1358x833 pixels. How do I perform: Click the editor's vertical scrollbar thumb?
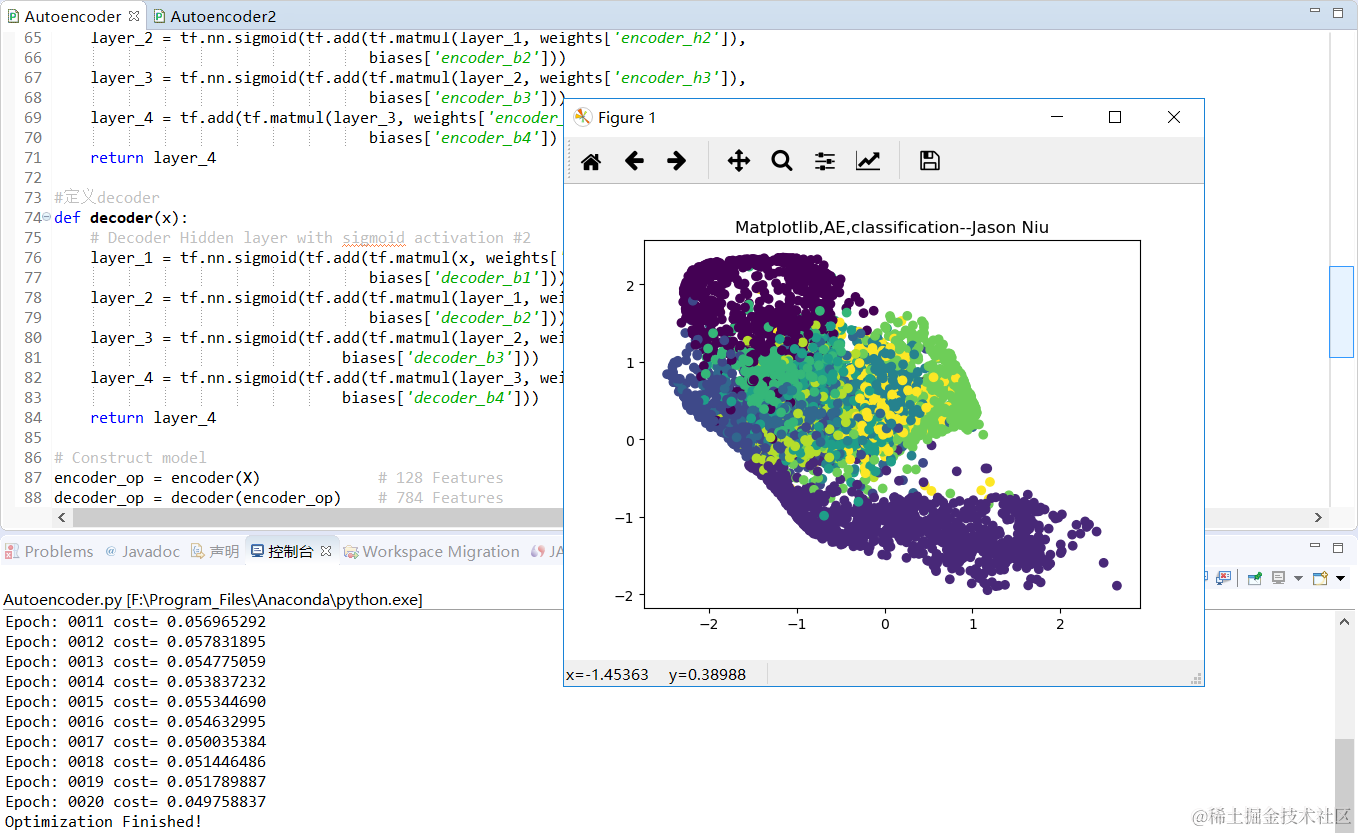1341,311
